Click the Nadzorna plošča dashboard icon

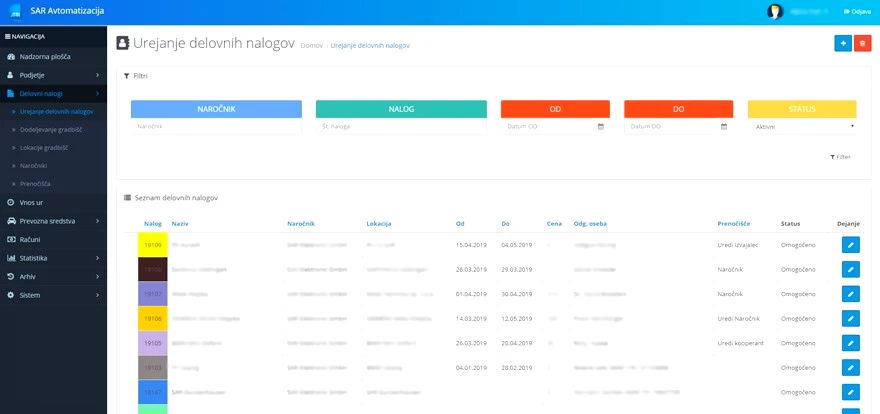(x=11, y=57)
